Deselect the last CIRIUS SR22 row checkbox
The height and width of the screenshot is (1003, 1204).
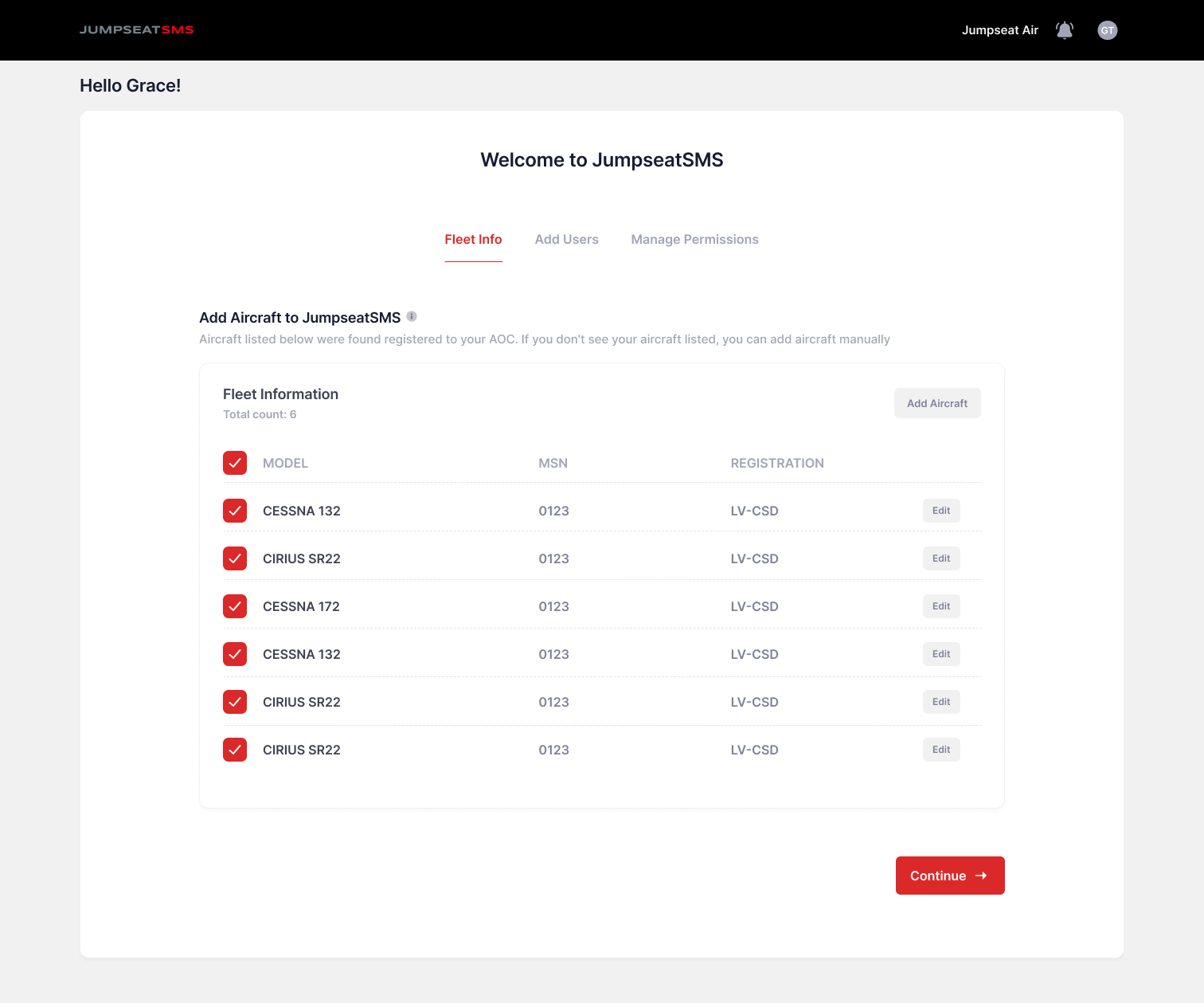coord(235,750)
